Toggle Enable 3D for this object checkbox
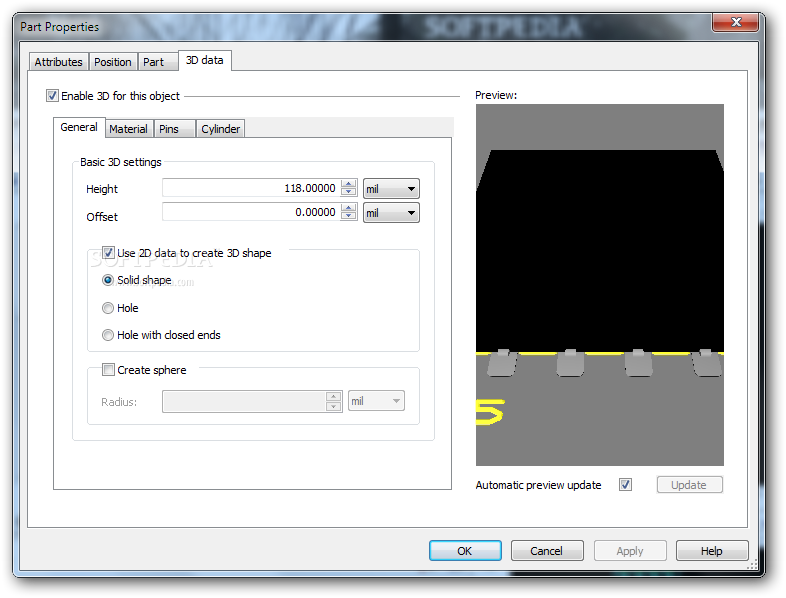 [x=52, y=96]
